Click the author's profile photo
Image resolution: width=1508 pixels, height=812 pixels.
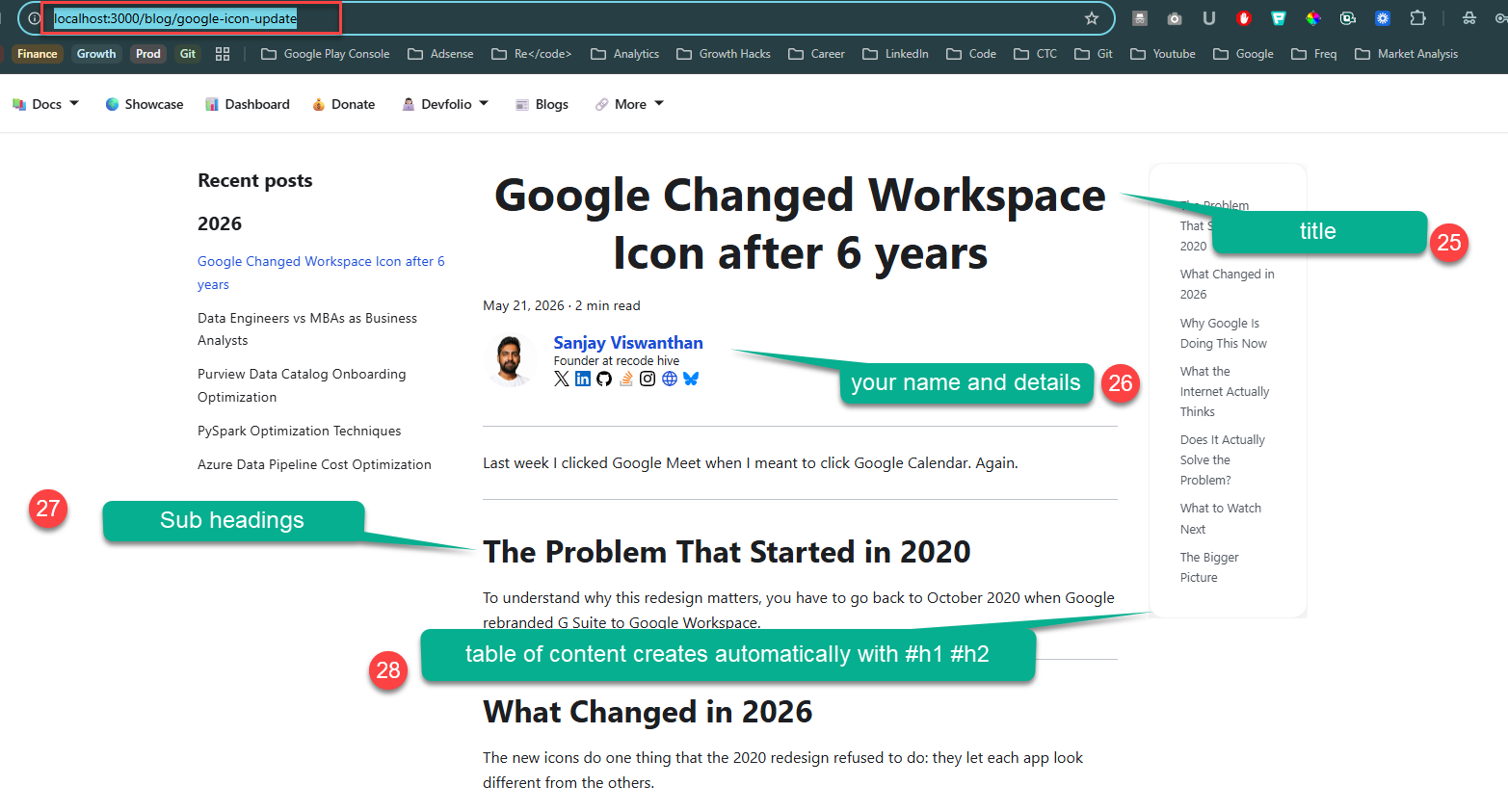tap(511, 360)
